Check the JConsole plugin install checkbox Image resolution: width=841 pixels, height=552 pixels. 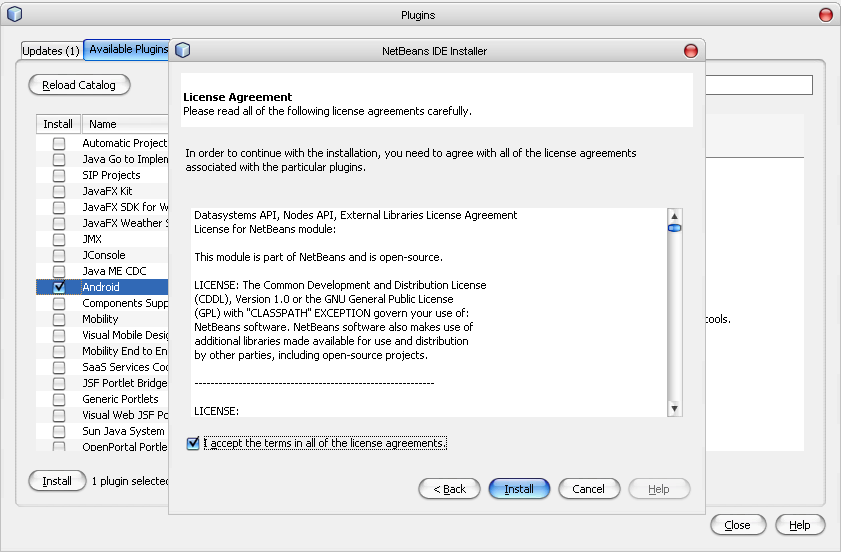[x=59, y=255]
